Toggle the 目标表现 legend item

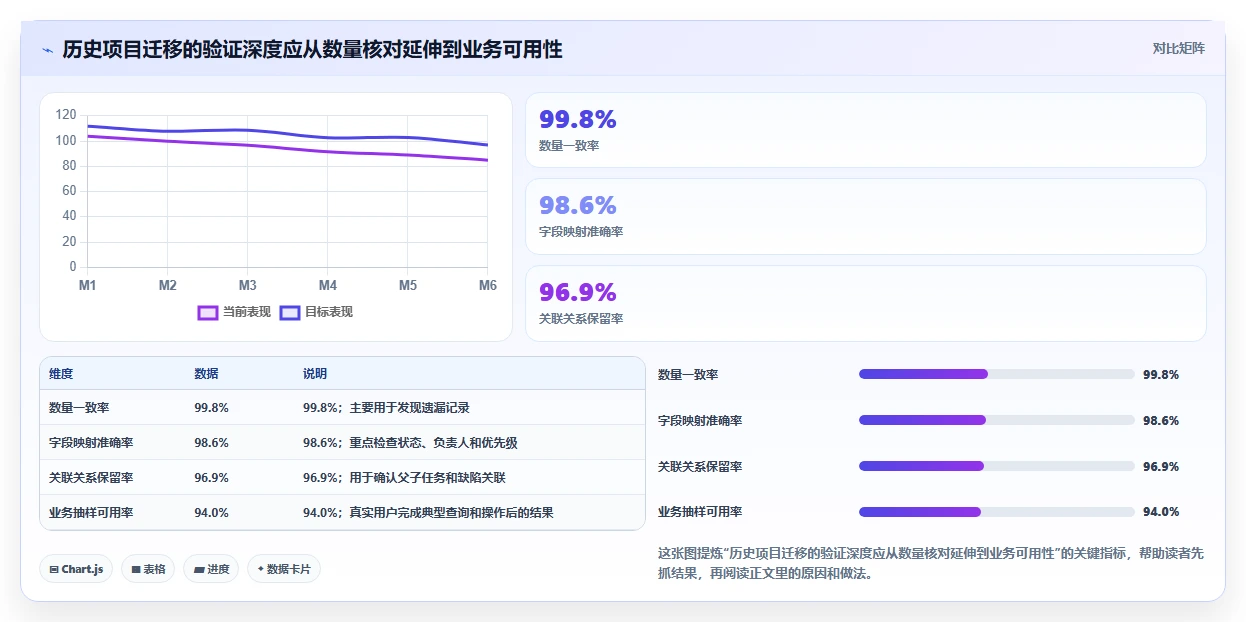click(x=316, y=312)
